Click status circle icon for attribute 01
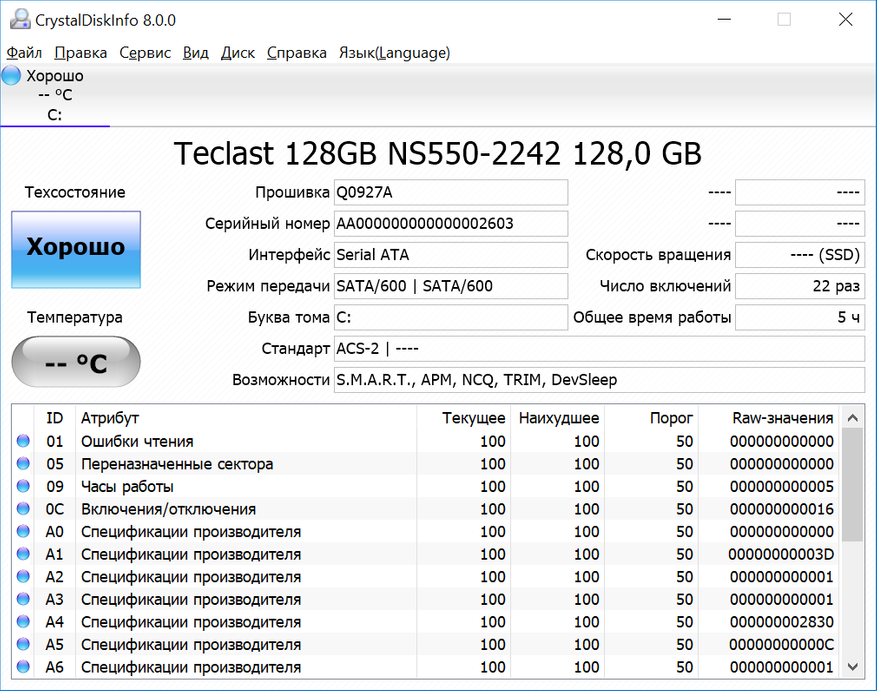Screen dimensions: 877x691 coord(24,442)
